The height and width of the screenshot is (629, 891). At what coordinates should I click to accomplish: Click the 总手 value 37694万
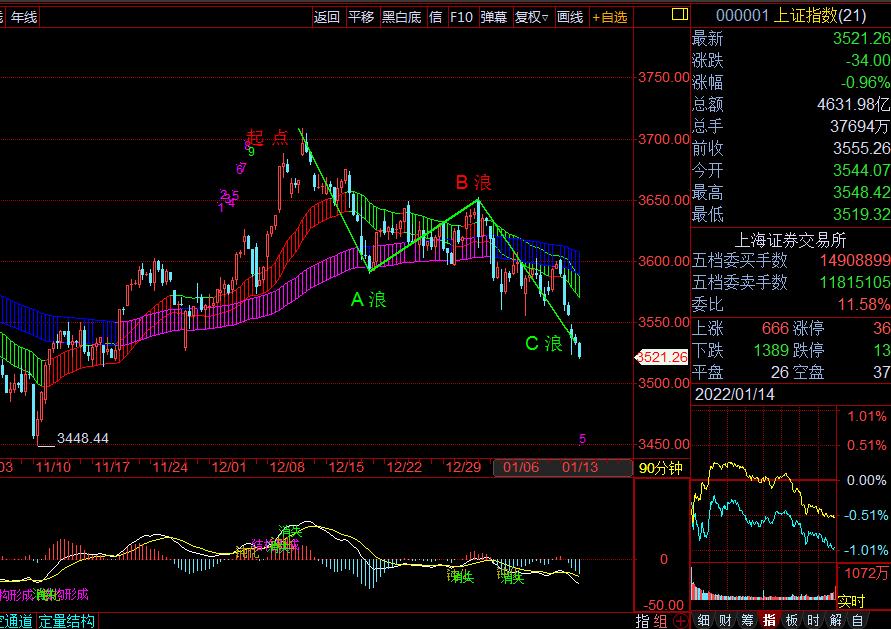860,126
